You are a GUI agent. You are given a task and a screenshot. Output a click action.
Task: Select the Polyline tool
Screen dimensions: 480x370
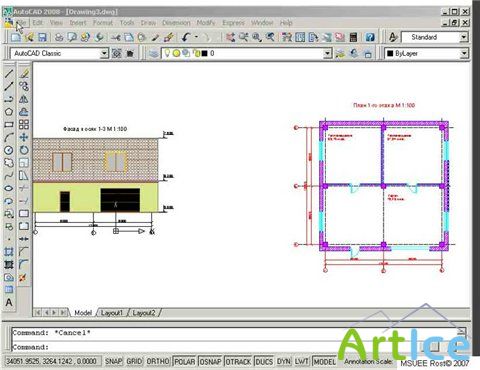coord(9,99)
